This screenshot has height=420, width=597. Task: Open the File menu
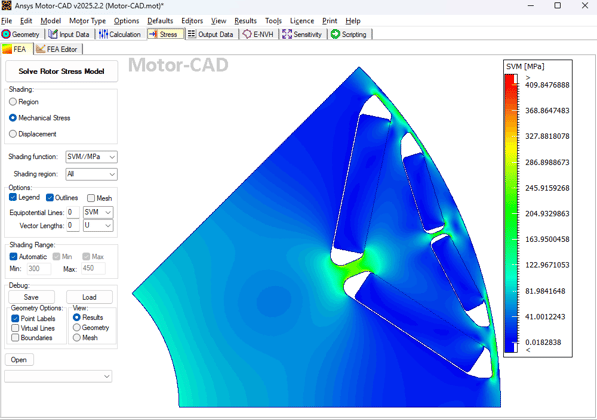click(7, 21)
